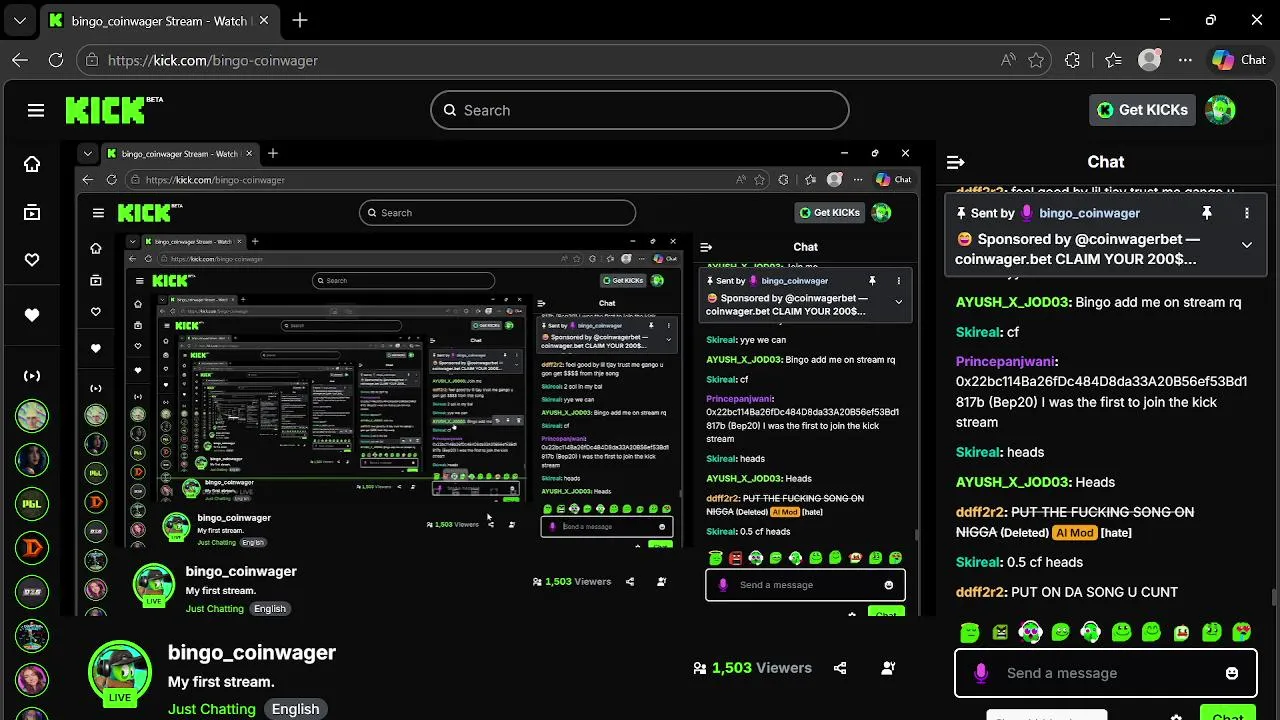1280x720 pixels.
Task: Click the AI Mod badge in chat
Action: pos(1074,533)
